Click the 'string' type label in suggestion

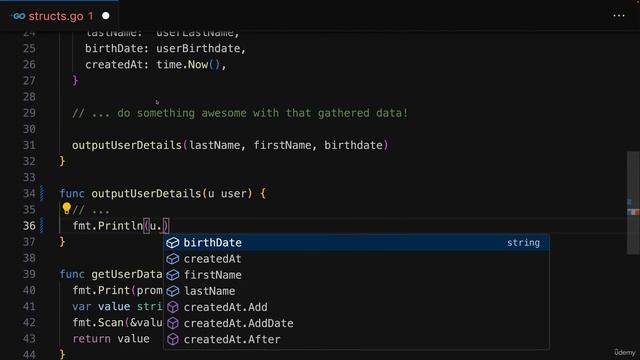[523, 243]
